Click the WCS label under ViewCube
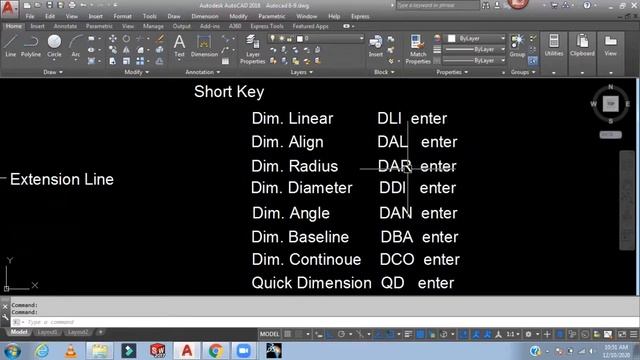This screenshot has height=360, width=640. pyautogui.click(x=610, y=135)
